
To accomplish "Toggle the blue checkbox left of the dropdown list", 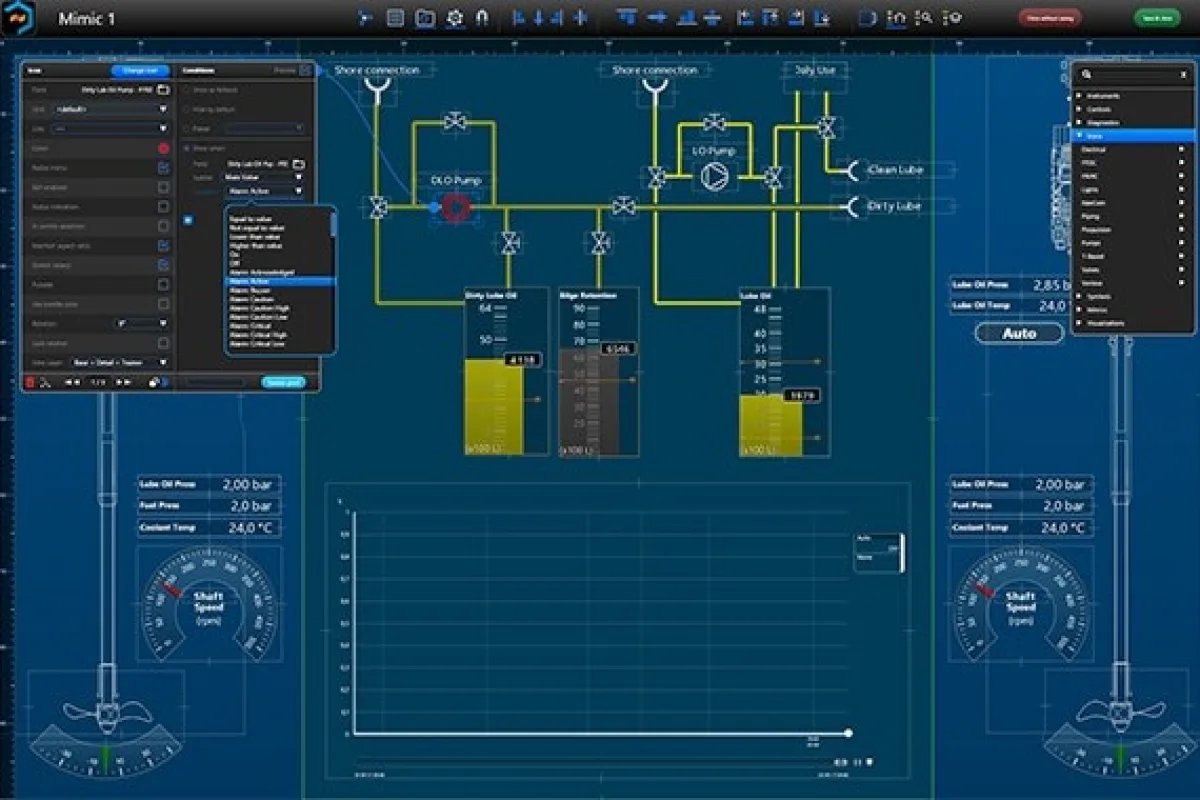I will click(188, 220).
